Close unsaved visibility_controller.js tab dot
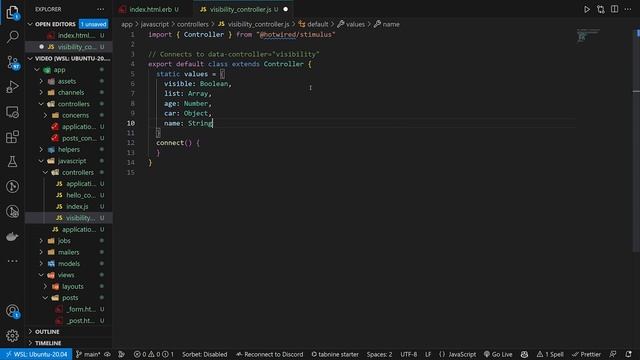 click(x=286, y=9)
